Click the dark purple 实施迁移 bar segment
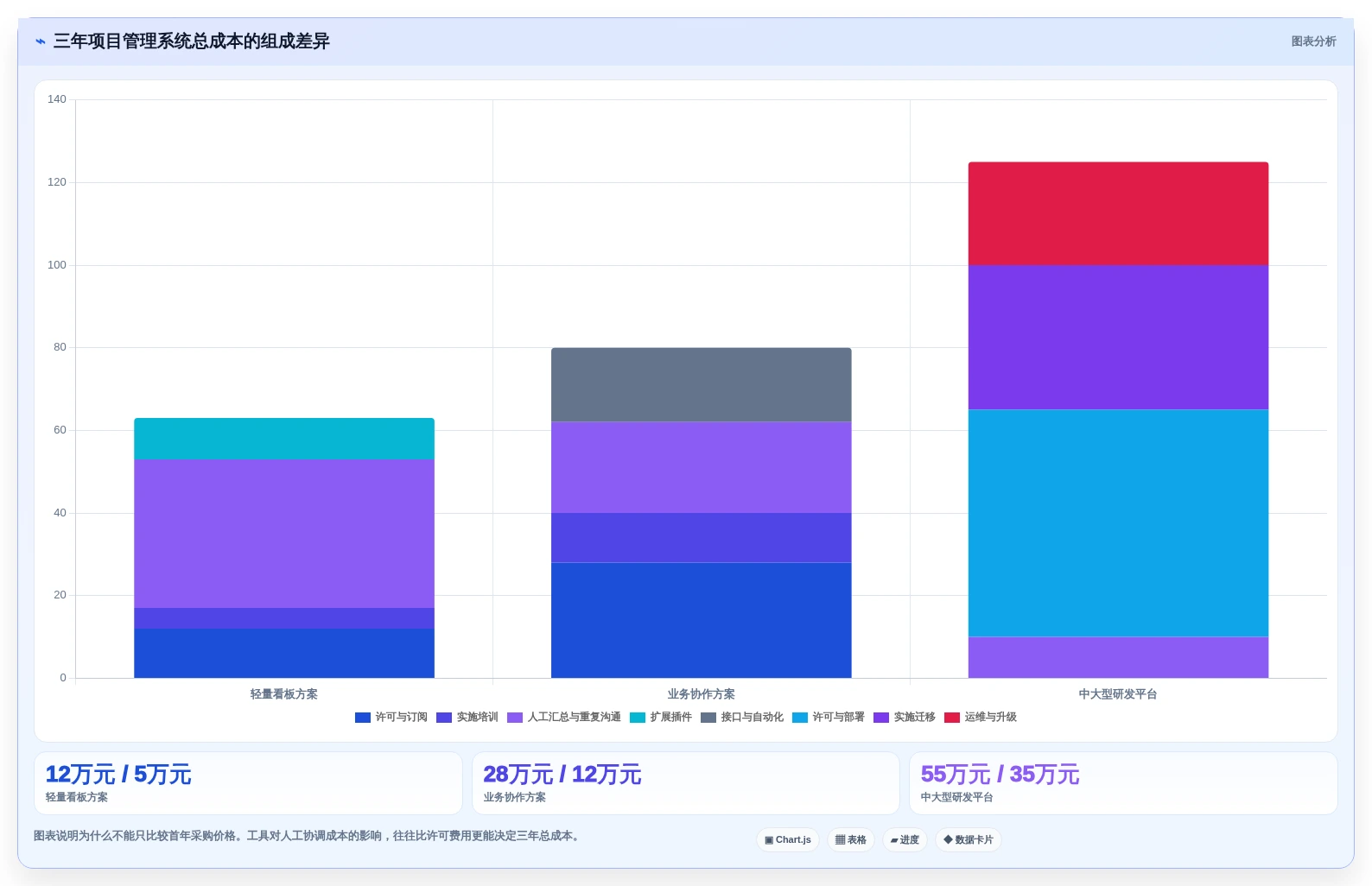 (1118, 338)
